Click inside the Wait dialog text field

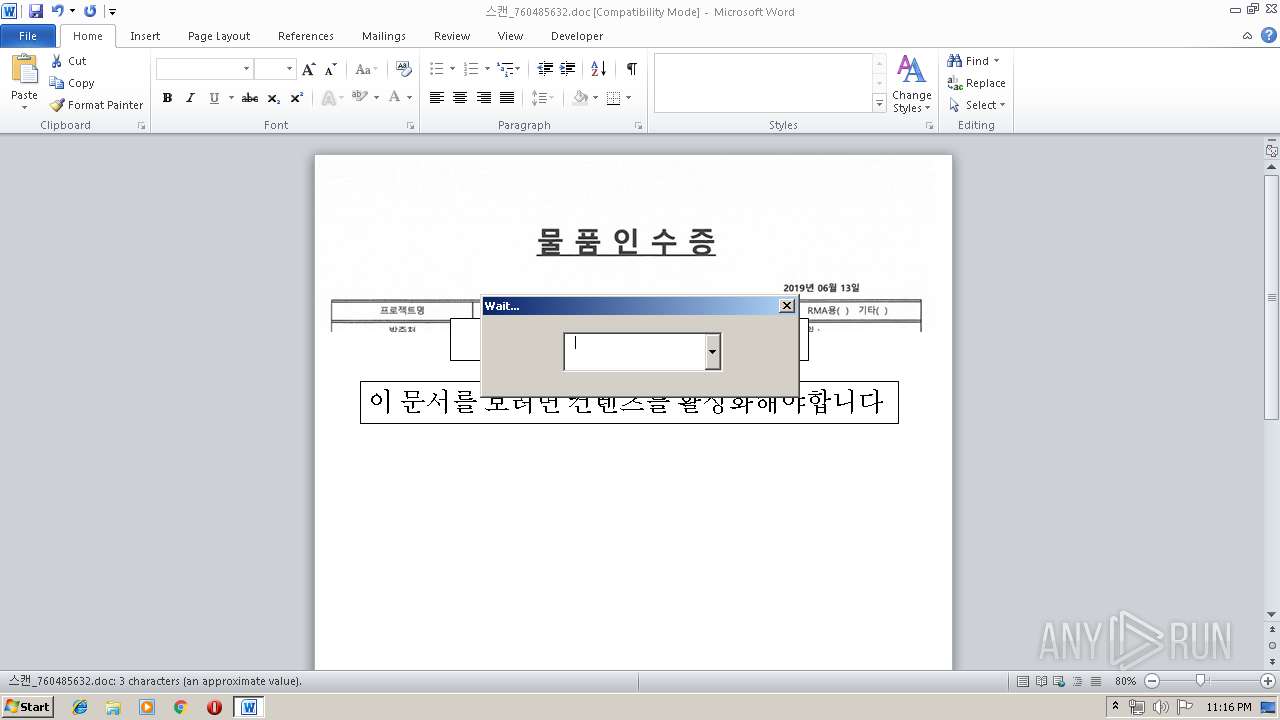pyautogui.click(x=635, y=351)
